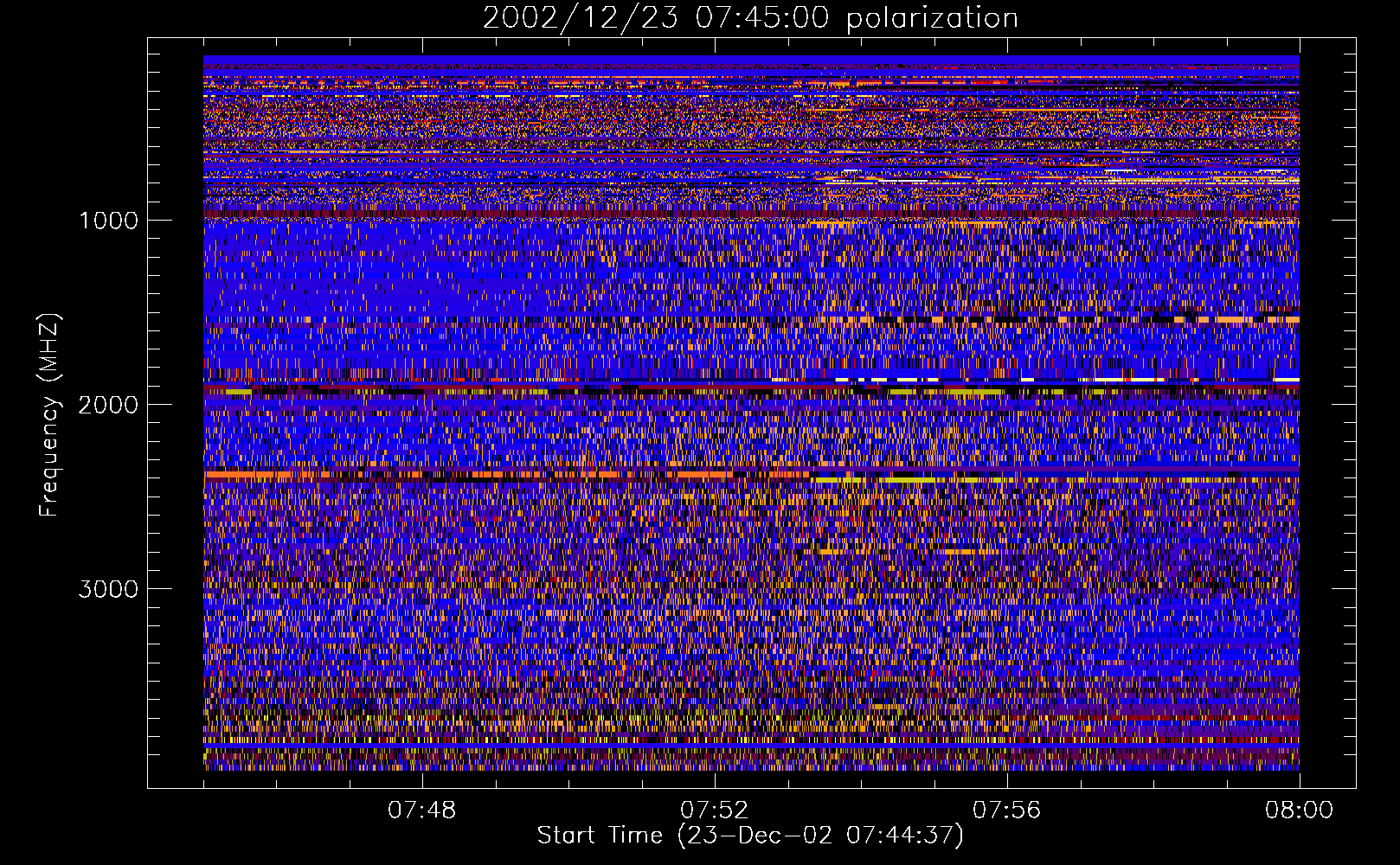
Task: Click the 'Frequency (MHZ)' axis title
Action: click(48, 415)
